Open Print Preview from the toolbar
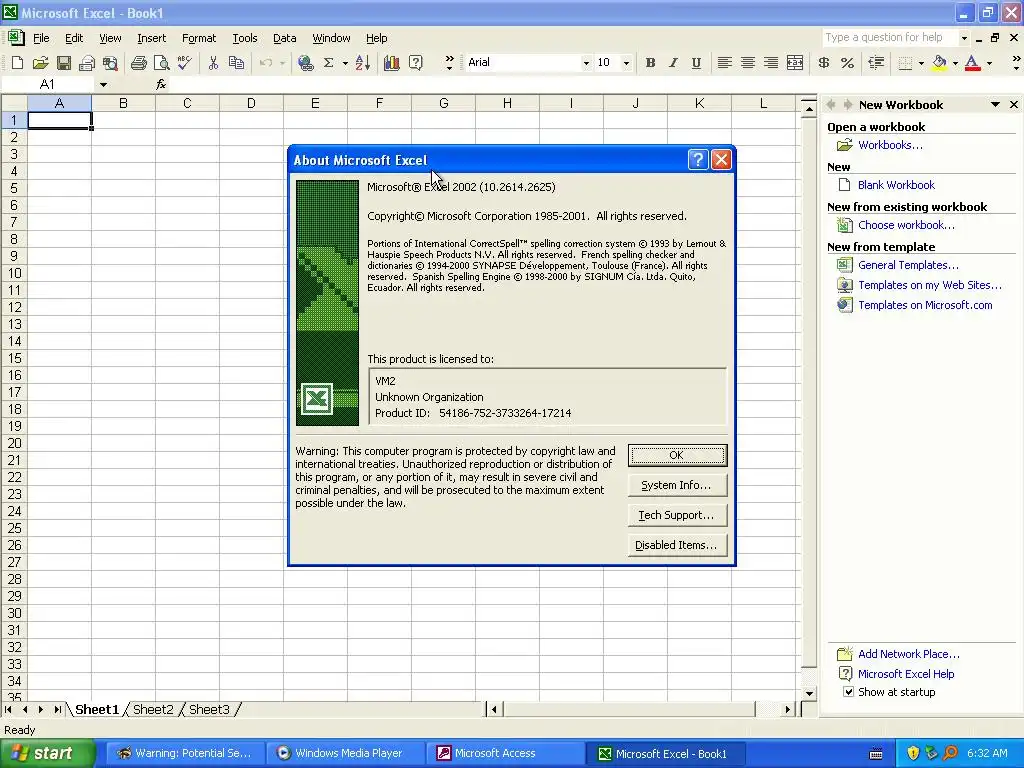 [161, 63]
